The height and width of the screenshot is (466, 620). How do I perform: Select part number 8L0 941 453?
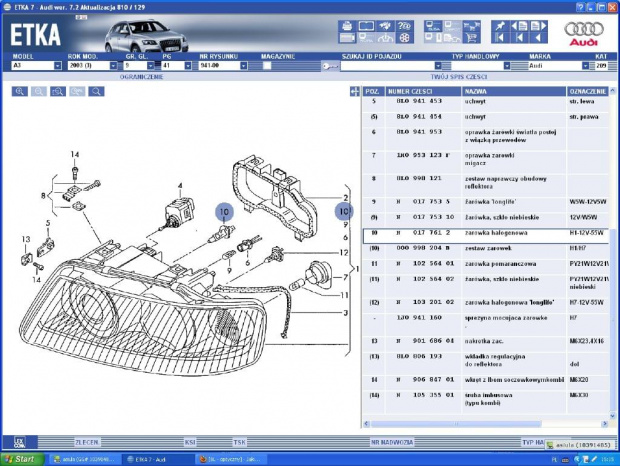click(x=419, y=101)
